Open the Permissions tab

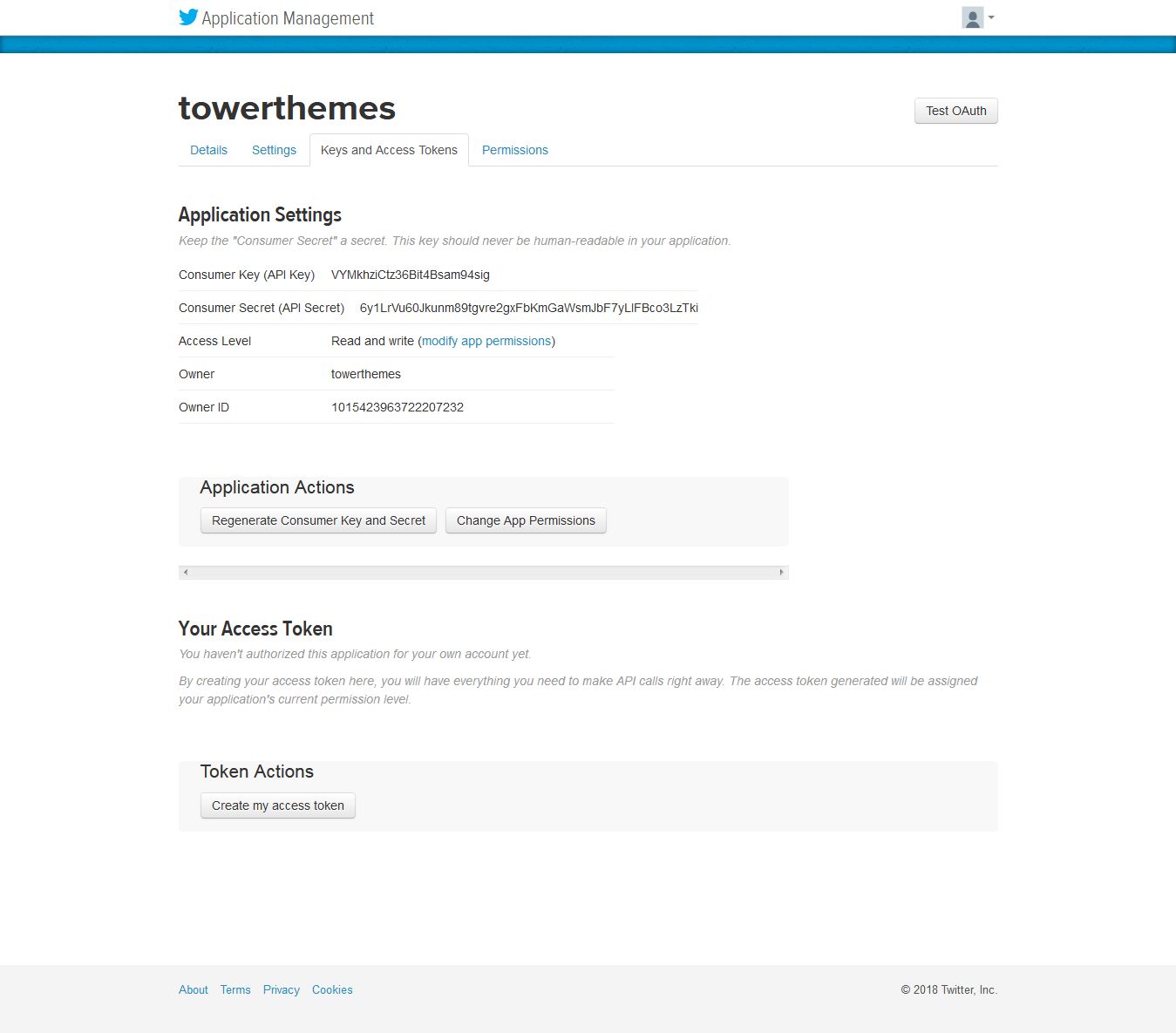tap(515, 150)
